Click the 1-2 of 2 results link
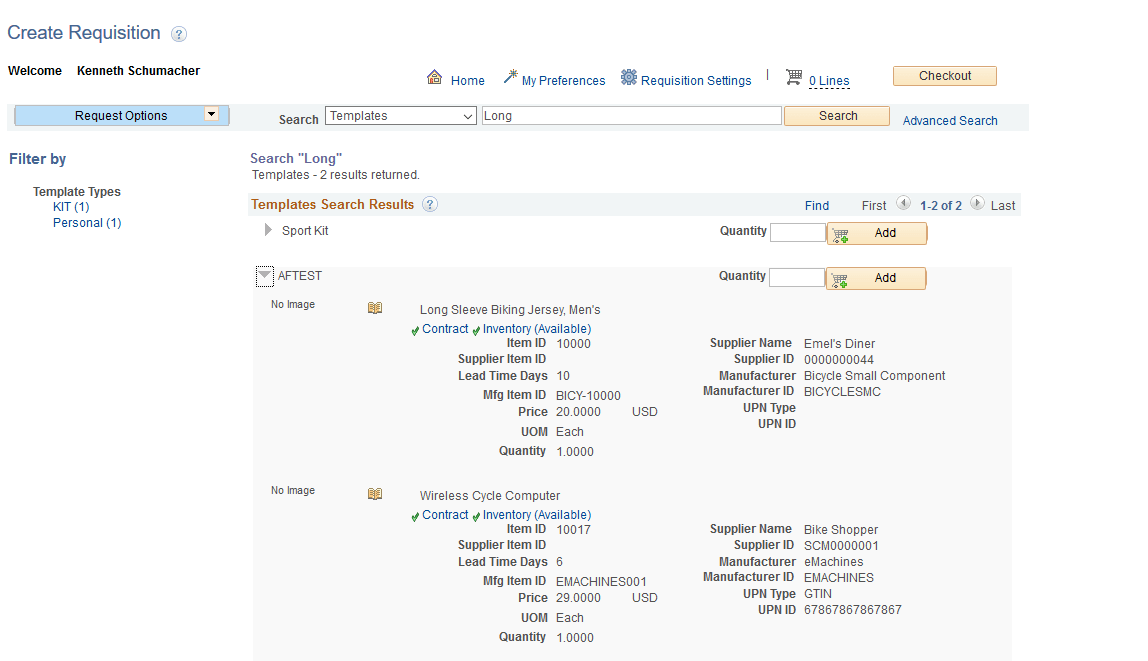This screenshot has width=1148, height=661. pyautogui.click(x=941, y=206)
